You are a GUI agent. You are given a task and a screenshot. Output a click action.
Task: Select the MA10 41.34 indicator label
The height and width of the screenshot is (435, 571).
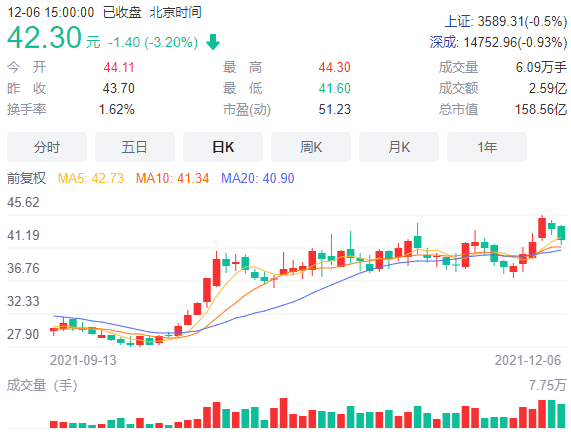pos(173,178)
